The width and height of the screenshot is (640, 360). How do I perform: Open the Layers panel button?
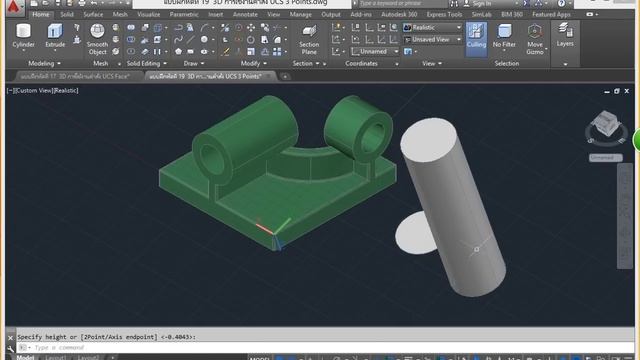[x=565, y=35]
